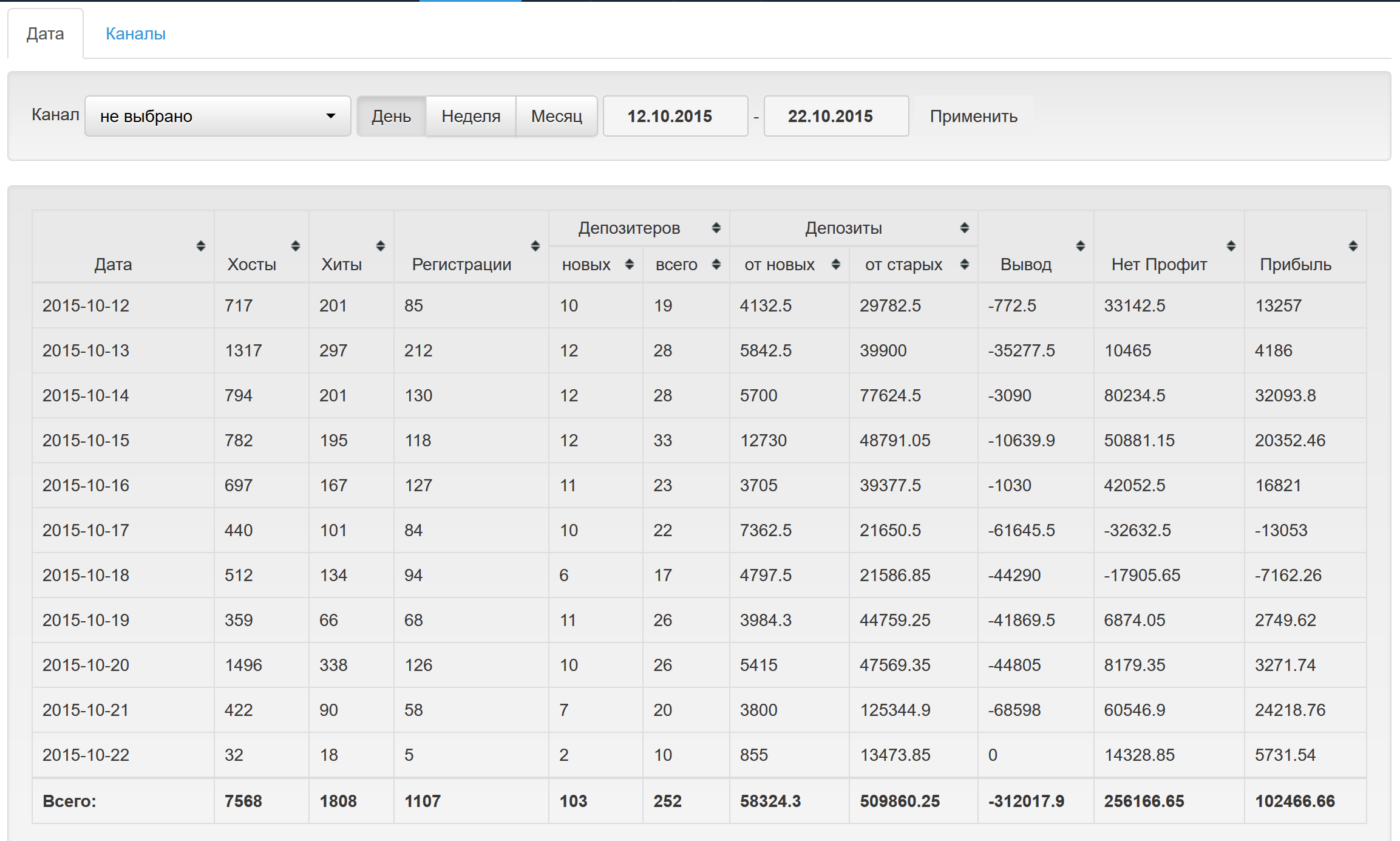Image resolution: width=1400 pixels, height=841 pixels.
Task: Sort by Хиты column arrows
Action: (x=380, y=246)
